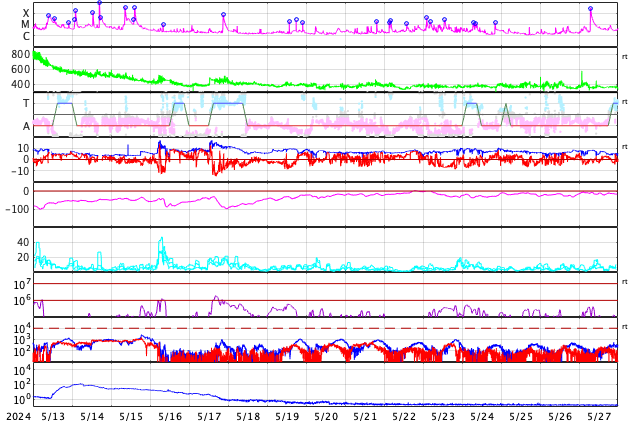Select the highest X-class flare marker on 5/14
Viewport: 634px width, 424px height.
(x=99, y=3)
